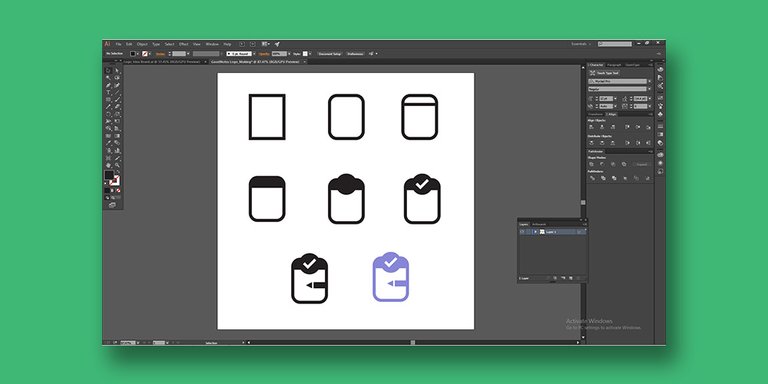Viewport: 768px width, 384px height.
Task: Select the Scale tool
Action: [x=117, y=113]
